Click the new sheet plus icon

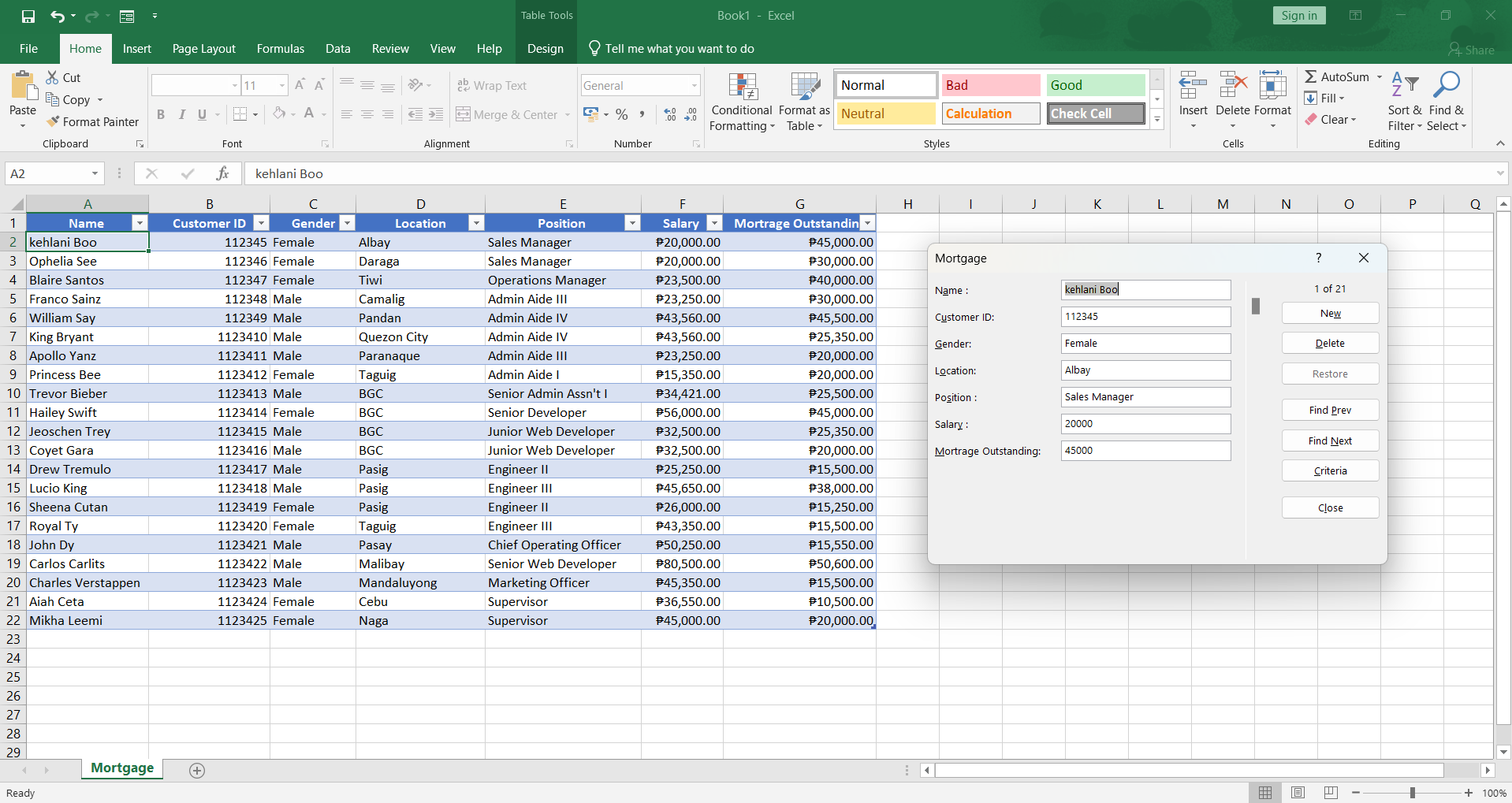click(197, 771)
